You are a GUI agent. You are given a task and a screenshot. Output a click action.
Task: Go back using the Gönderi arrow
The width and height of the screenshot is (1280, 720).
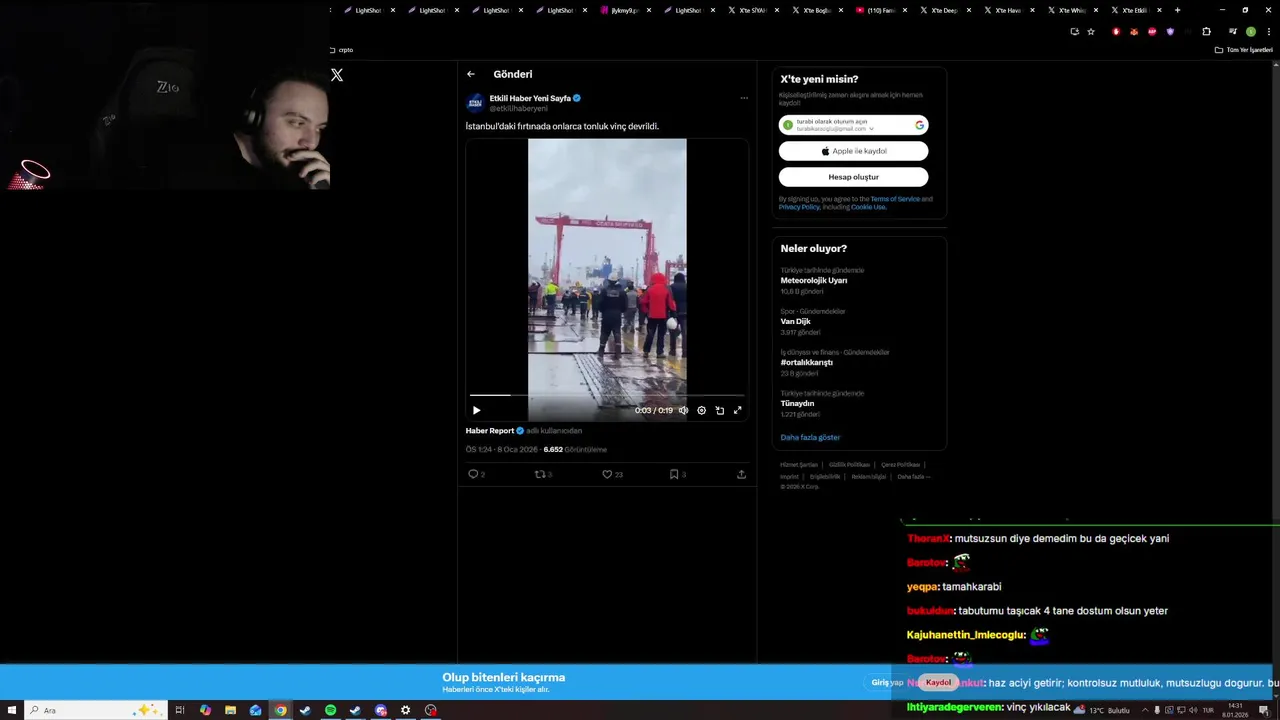(x=471, y=74)
